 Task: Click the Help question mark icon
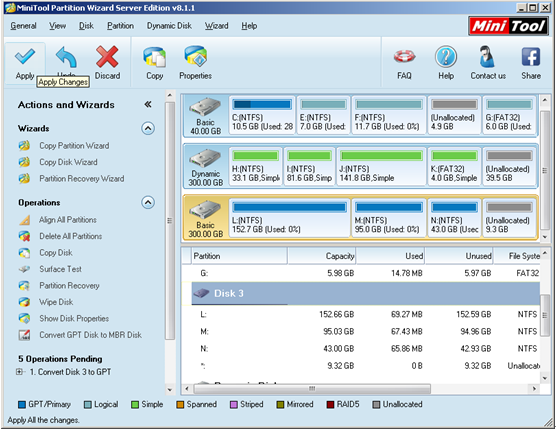coord(446,57)
